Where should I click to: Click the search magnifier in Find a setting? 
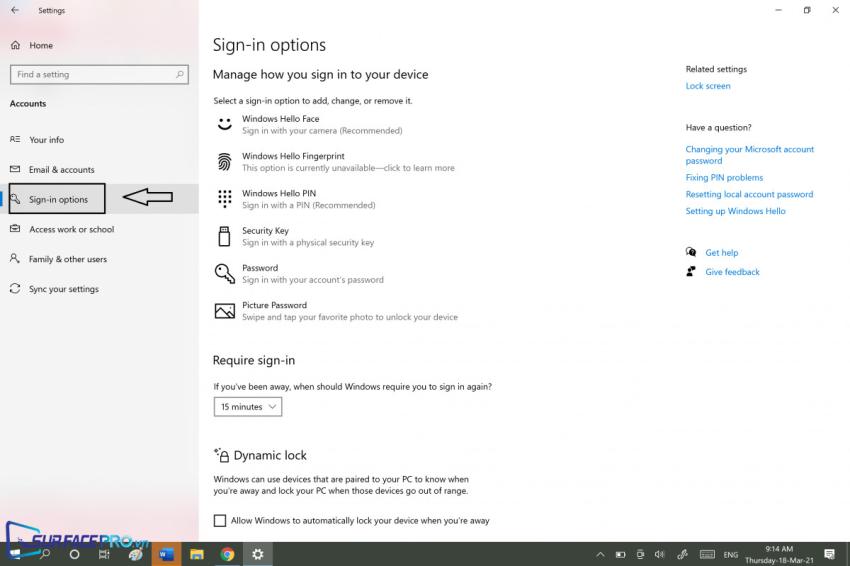coord(179,74)
